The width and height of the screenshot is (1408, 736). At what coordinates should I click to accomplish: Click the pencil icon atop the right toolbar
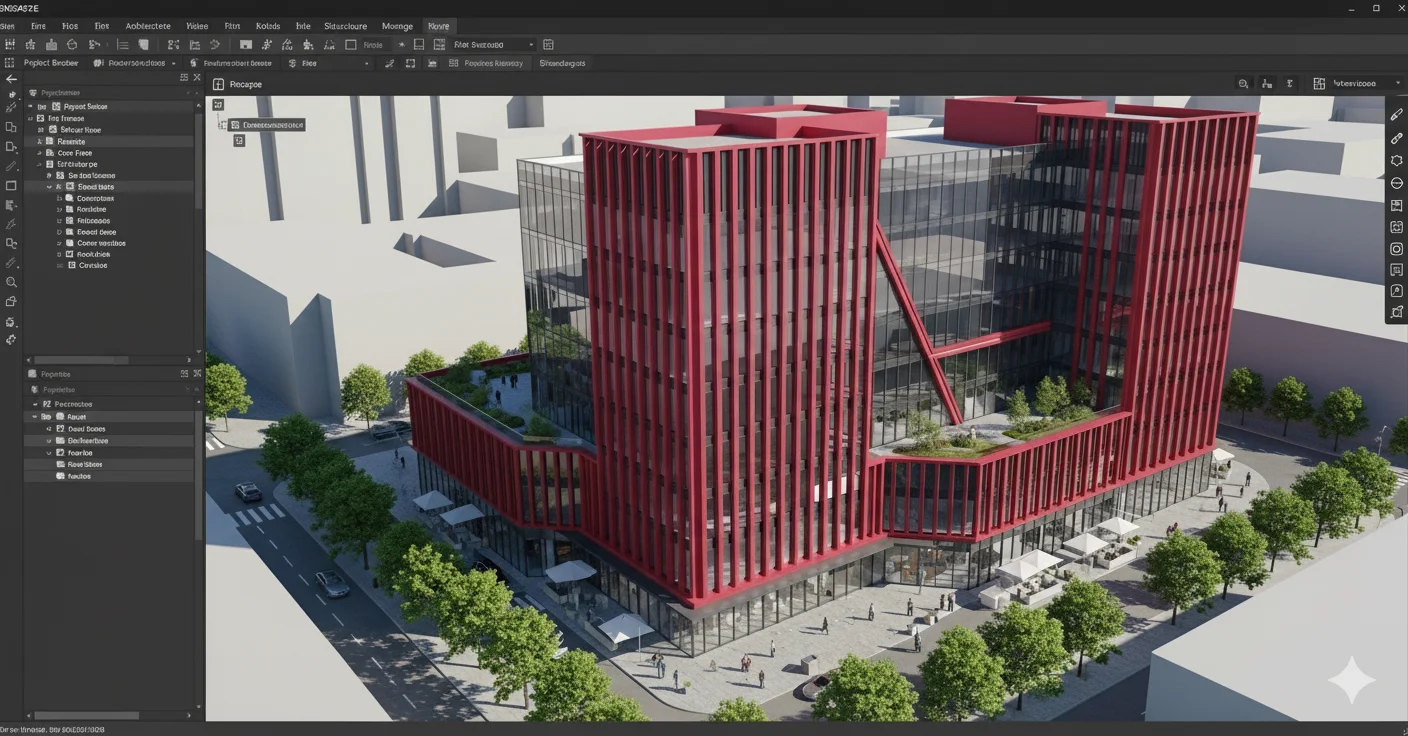pos(1397,115)
